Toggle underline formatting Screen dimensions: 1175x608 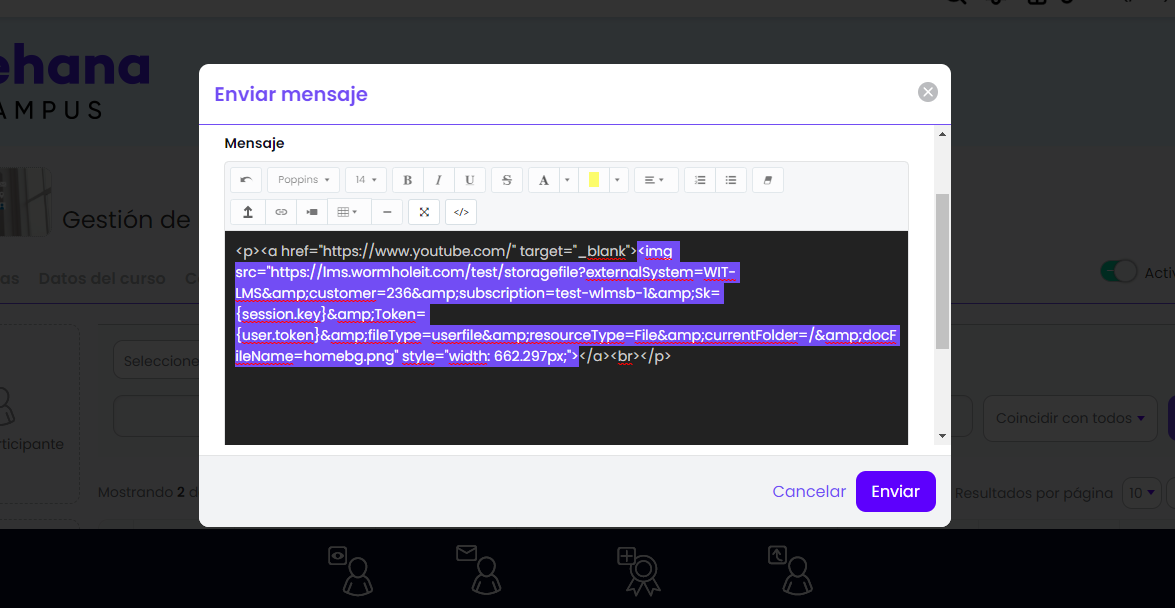(470, 180)
